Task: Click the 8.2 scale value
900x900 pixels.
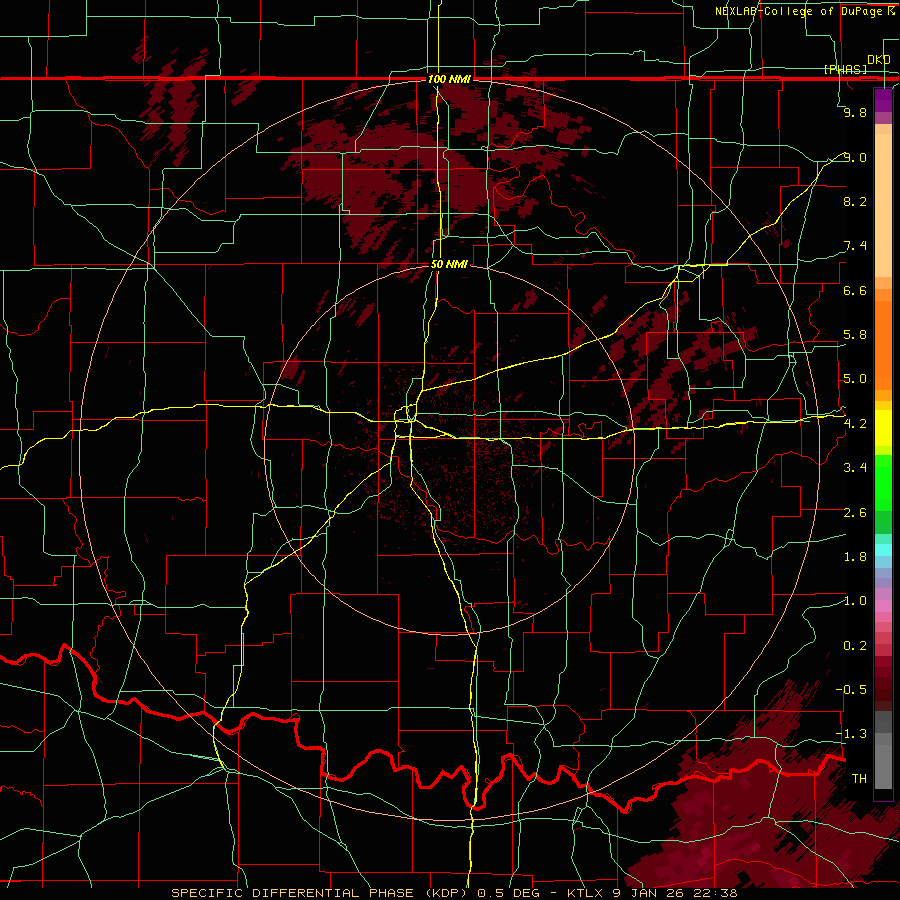Action: pyautogui.click(x=855, y=201)
